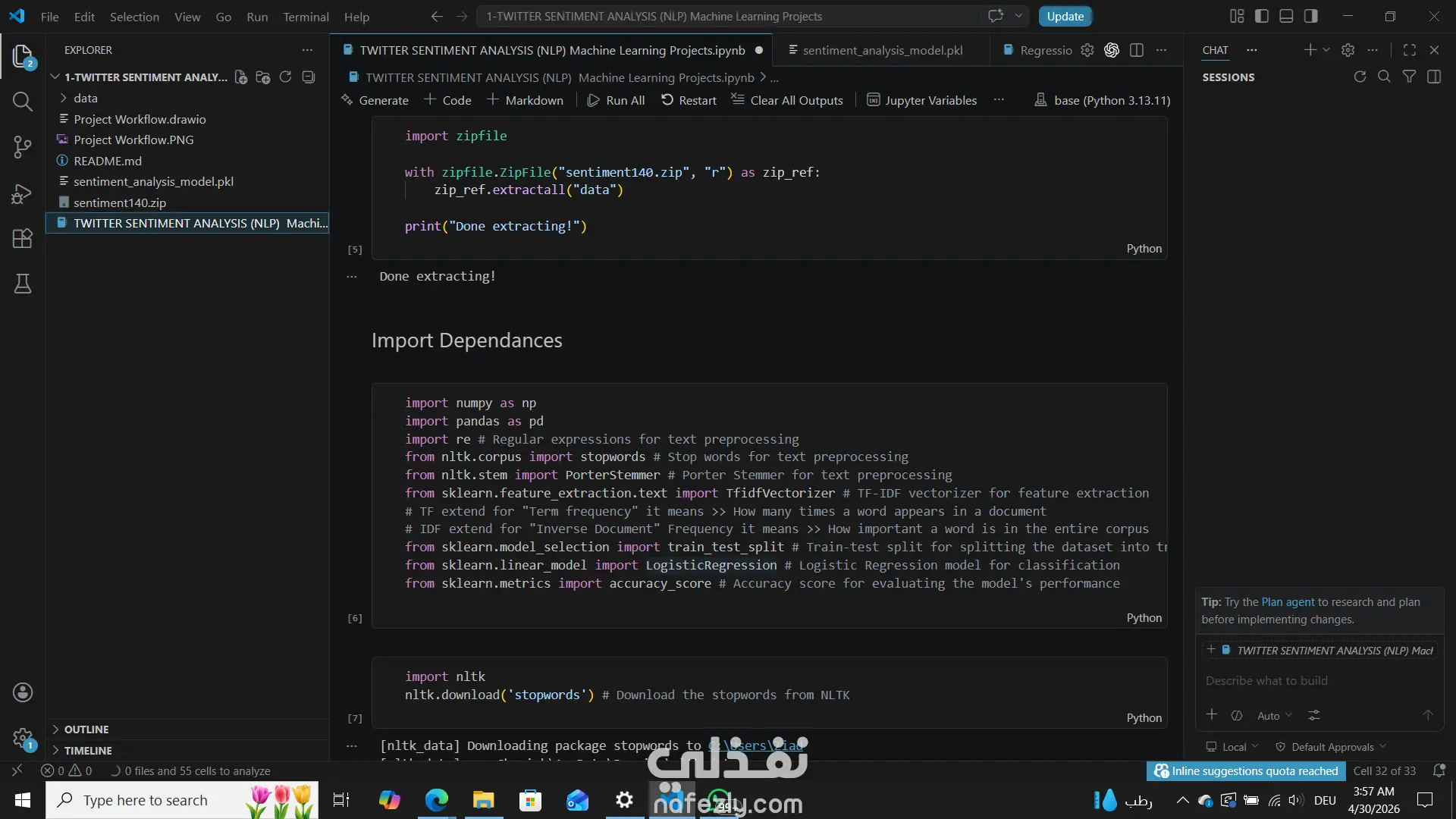Open the Selection menu

click(134, 17)
